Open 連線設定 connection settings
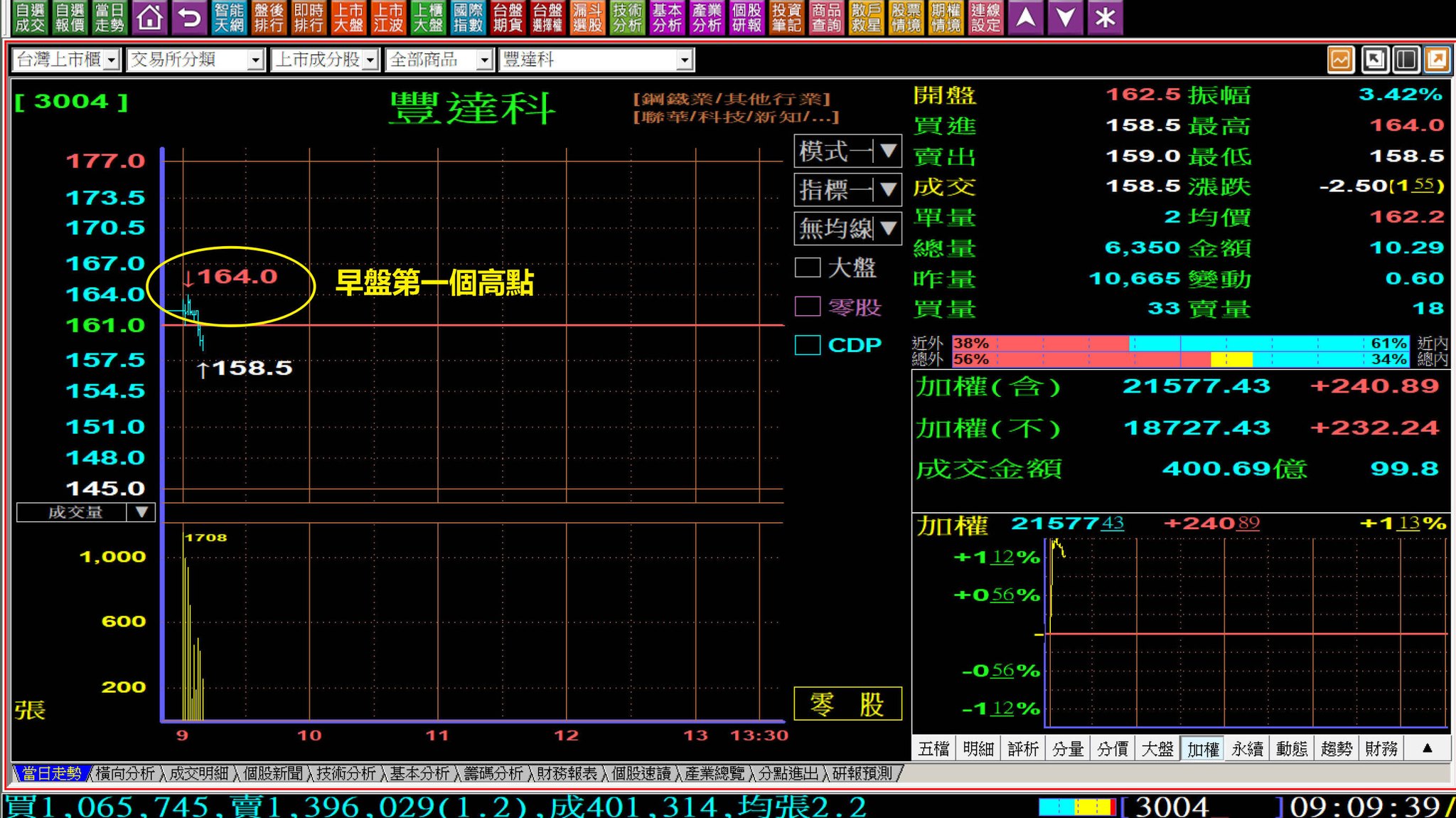The height and width of the screenshot is (818, 1456). point(986,16)
